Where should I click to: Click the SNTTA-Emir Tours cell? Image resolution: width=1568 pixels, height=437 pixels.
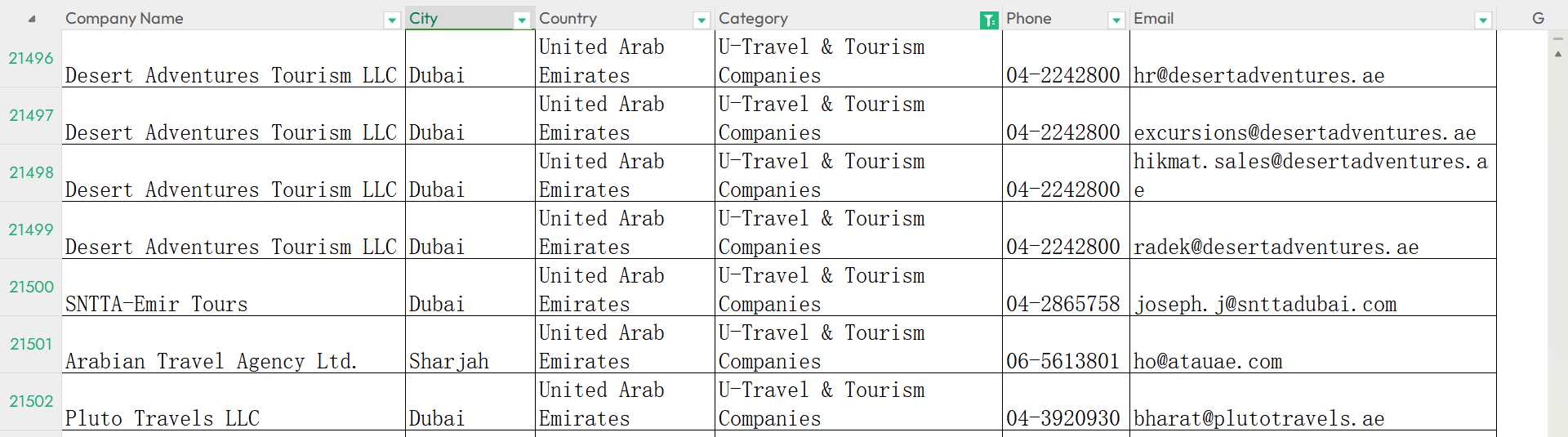(234, 288)
